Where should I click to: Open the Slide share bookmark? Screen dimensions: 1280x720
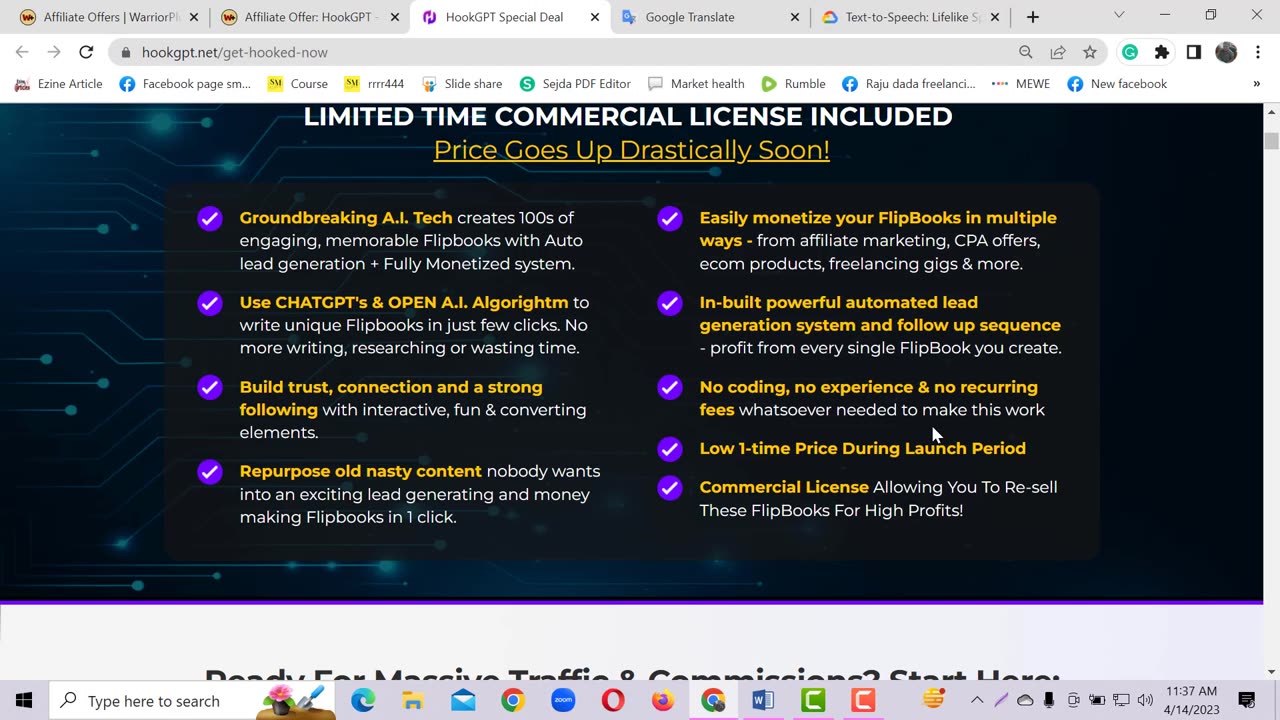(x=462, y=84)
